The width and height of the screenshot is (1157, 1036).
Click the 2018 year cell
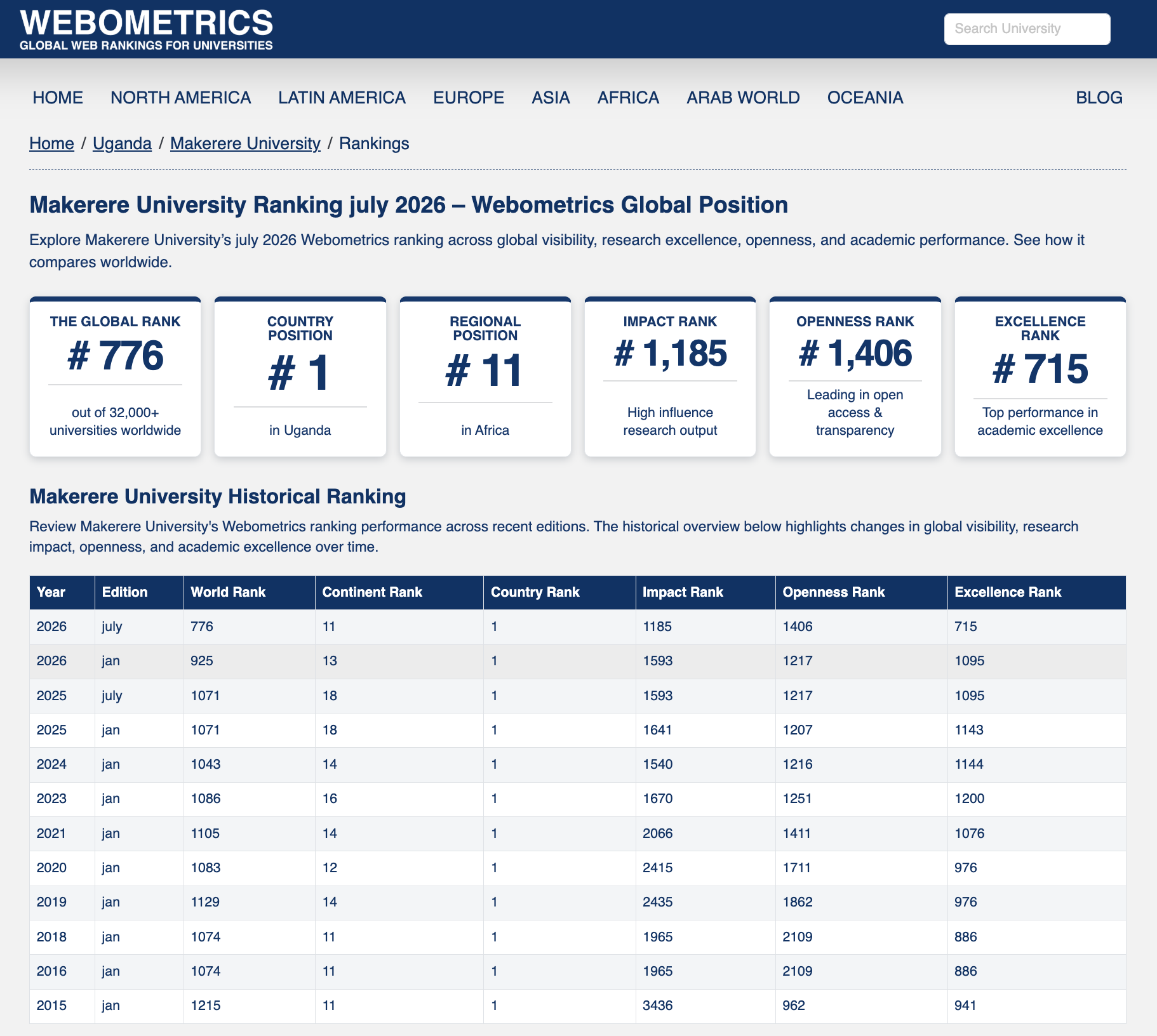[x=62, y=937]
